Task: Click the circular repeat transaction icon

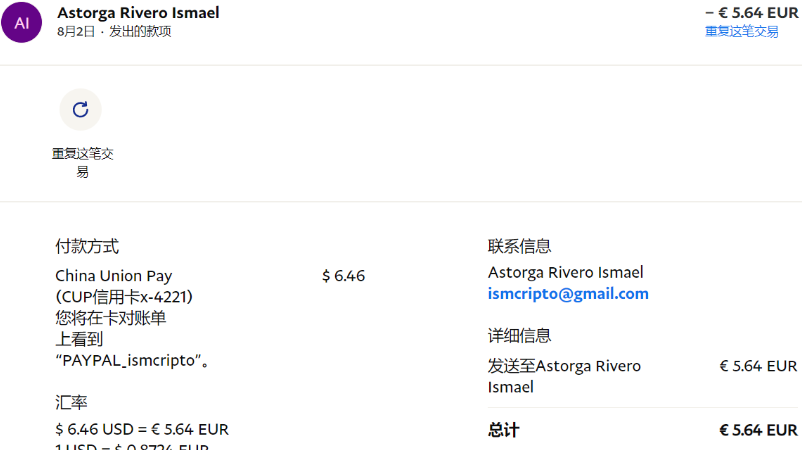Action: (x=81, y=110)
